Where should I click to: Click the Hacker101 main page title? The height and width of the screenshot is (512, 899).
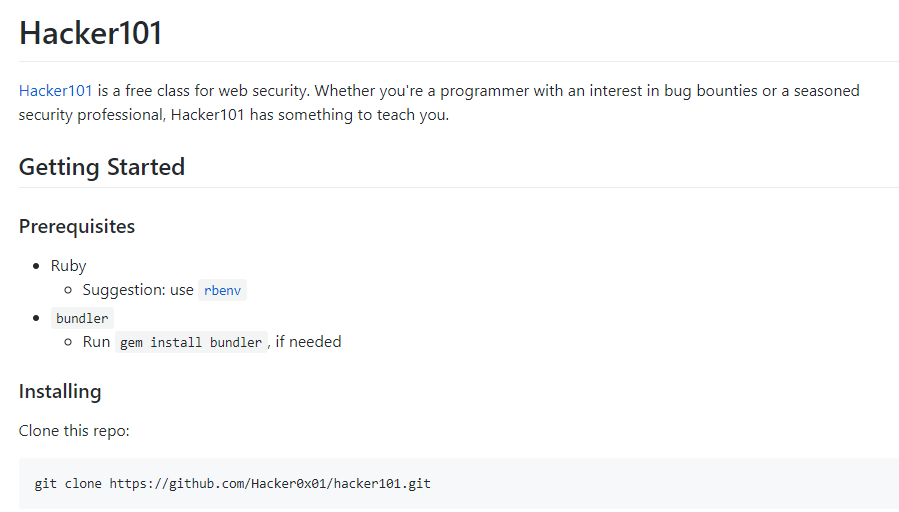point(91,33)
